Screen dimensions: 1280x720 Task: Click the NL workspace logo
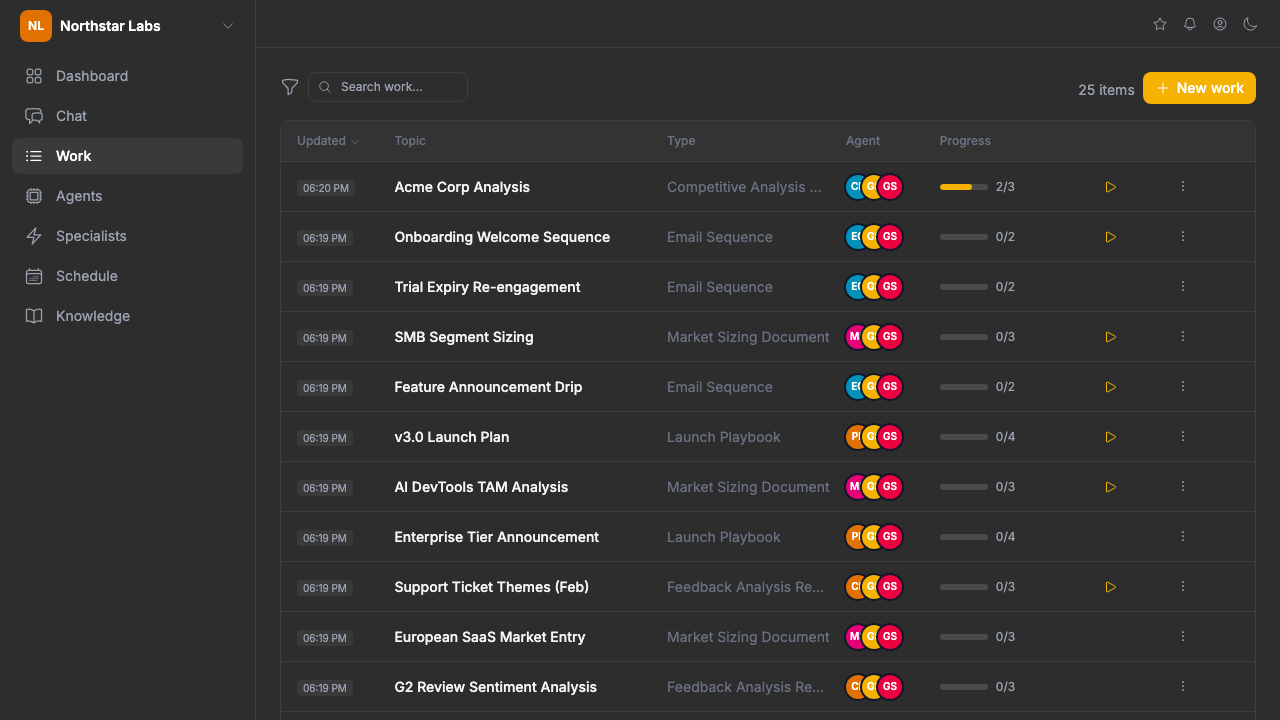click(x=36, y=26)
